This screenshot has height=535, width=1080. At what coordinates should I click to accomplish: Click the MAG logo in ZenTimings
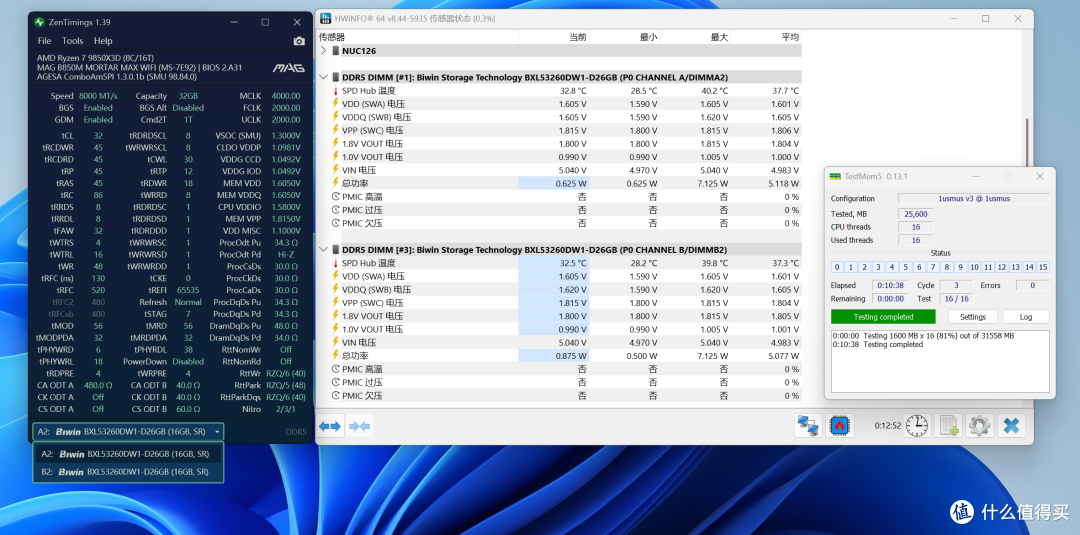[289, 68]
